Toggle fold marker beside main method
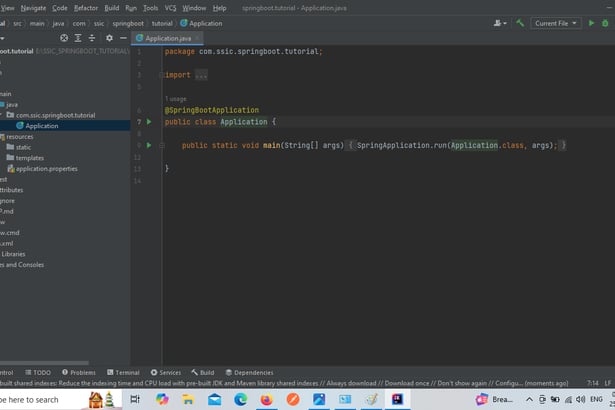This screenshot has height=410, width=615. click(x=162, y=145)
